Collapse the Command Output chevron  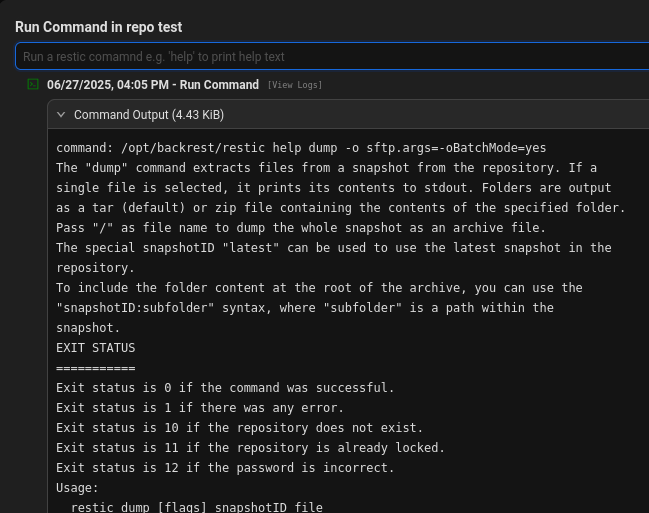(x=61, y=115)
